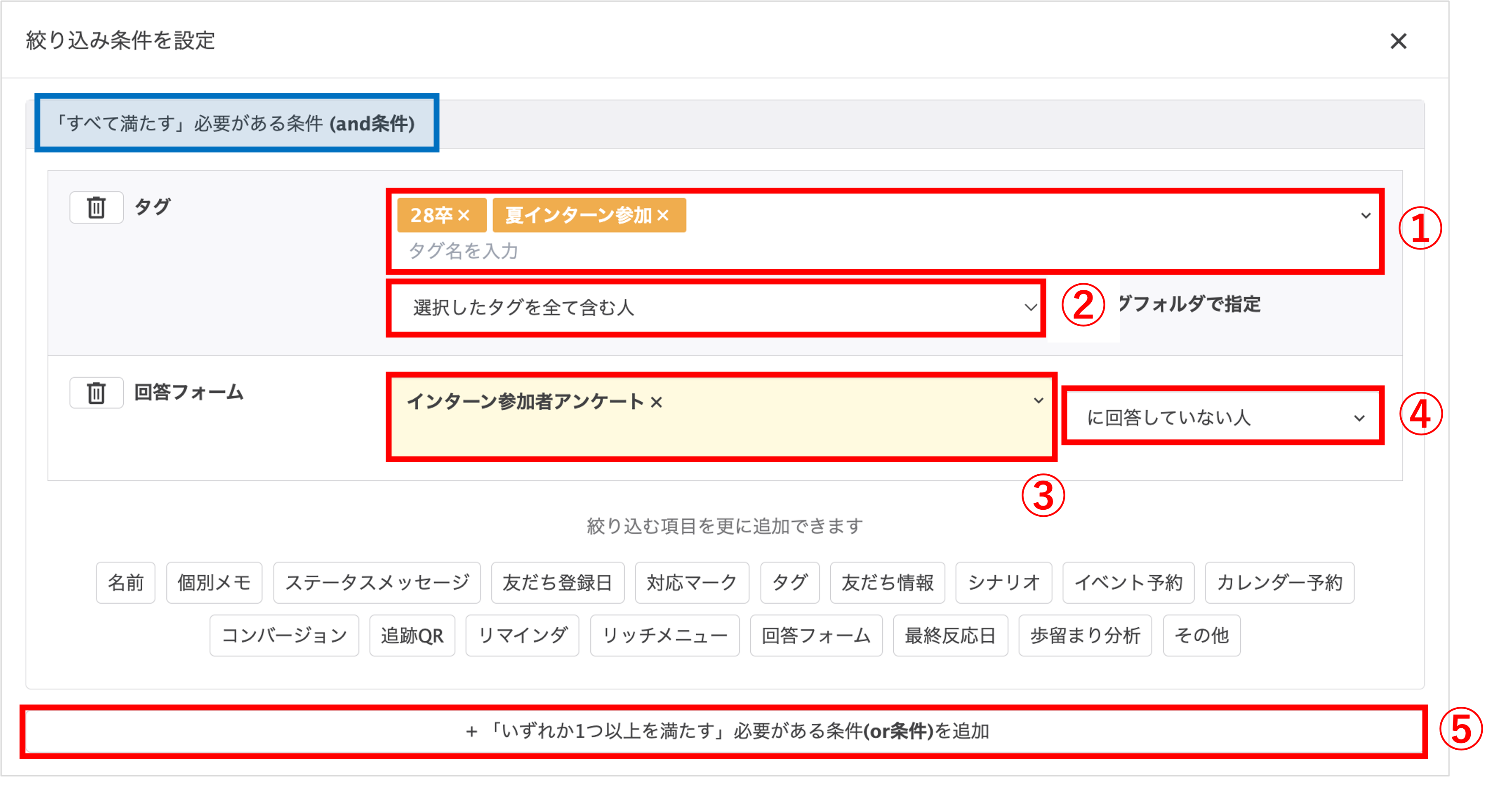The width and height of the screenshot is (1512, 786).
Task: Add the 追跡QR filter item
Action: (x=412, y=635)
